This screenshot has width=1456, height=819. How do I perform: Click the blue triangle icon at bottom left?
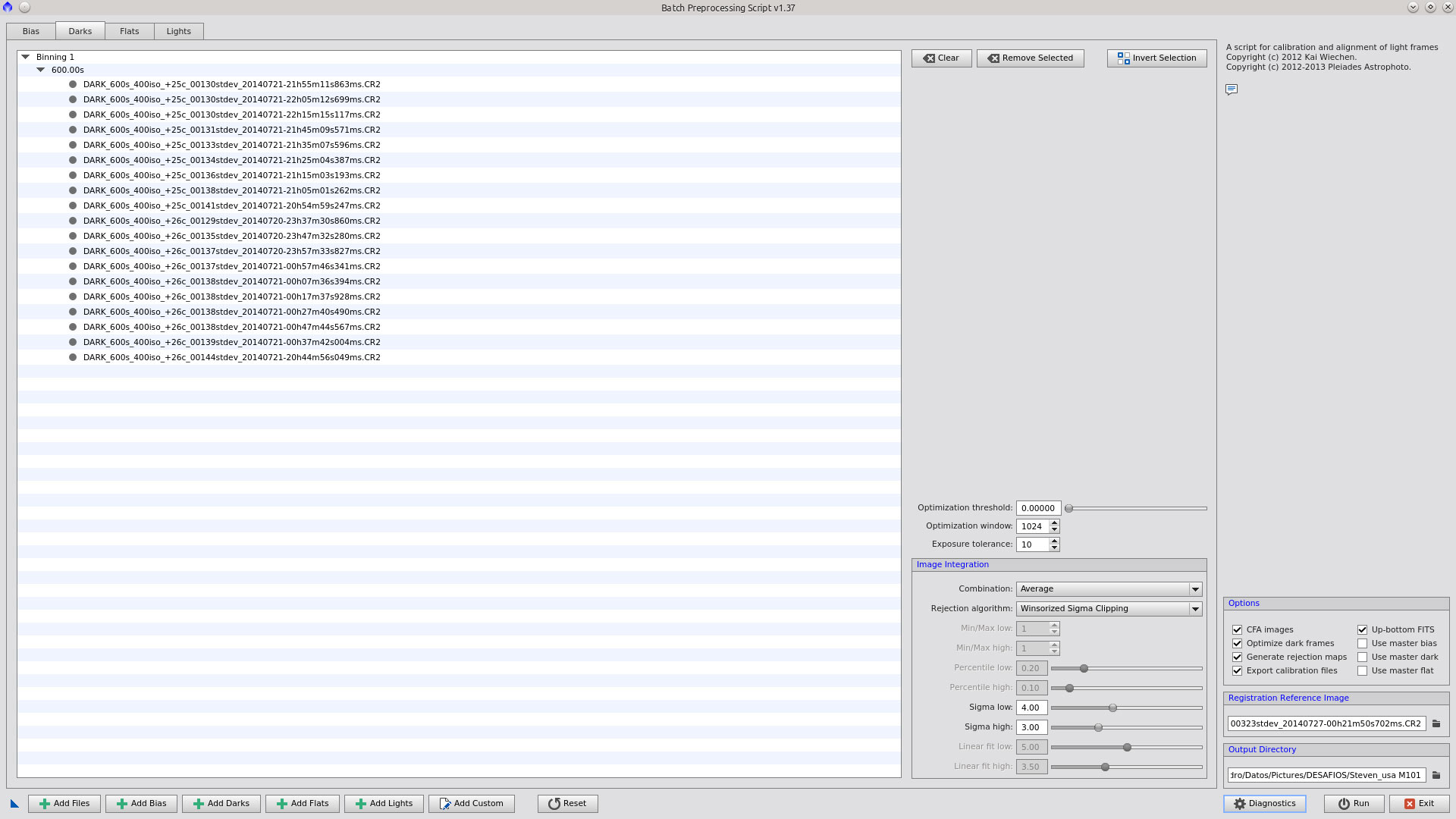pyautogui.click(x=14, y=804)
